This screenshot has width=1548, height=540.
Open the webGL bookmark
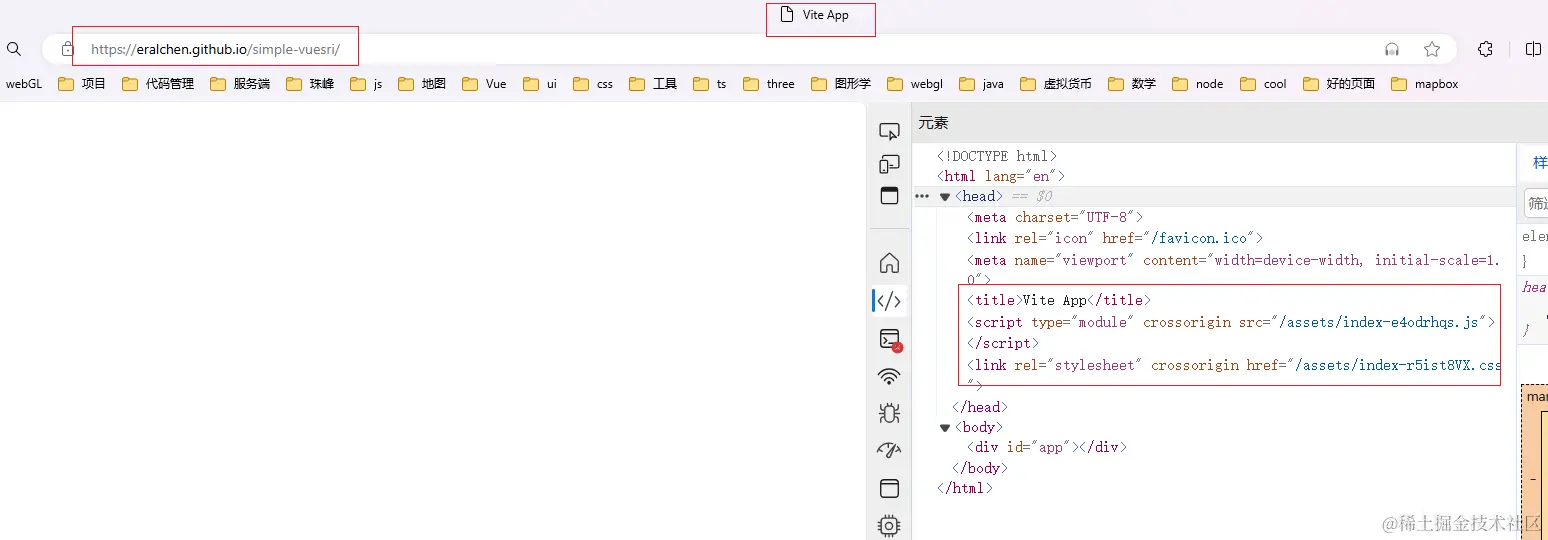24,84
